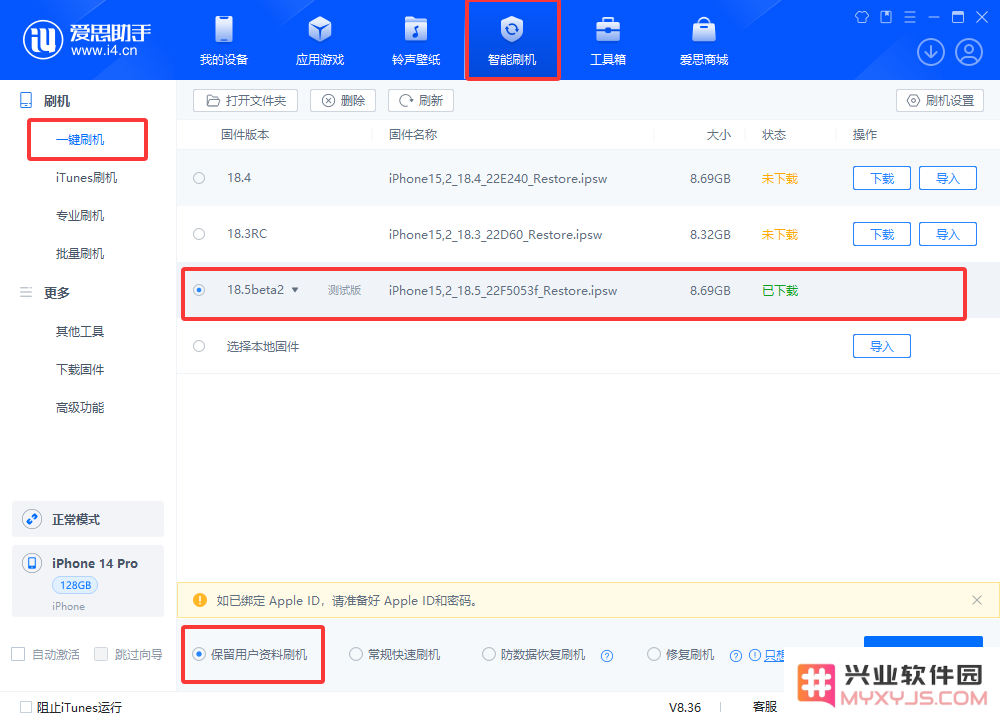Click 刷新 button in toolbar
The height and width of the screenshot is (722, 1000).
(421, 101)
